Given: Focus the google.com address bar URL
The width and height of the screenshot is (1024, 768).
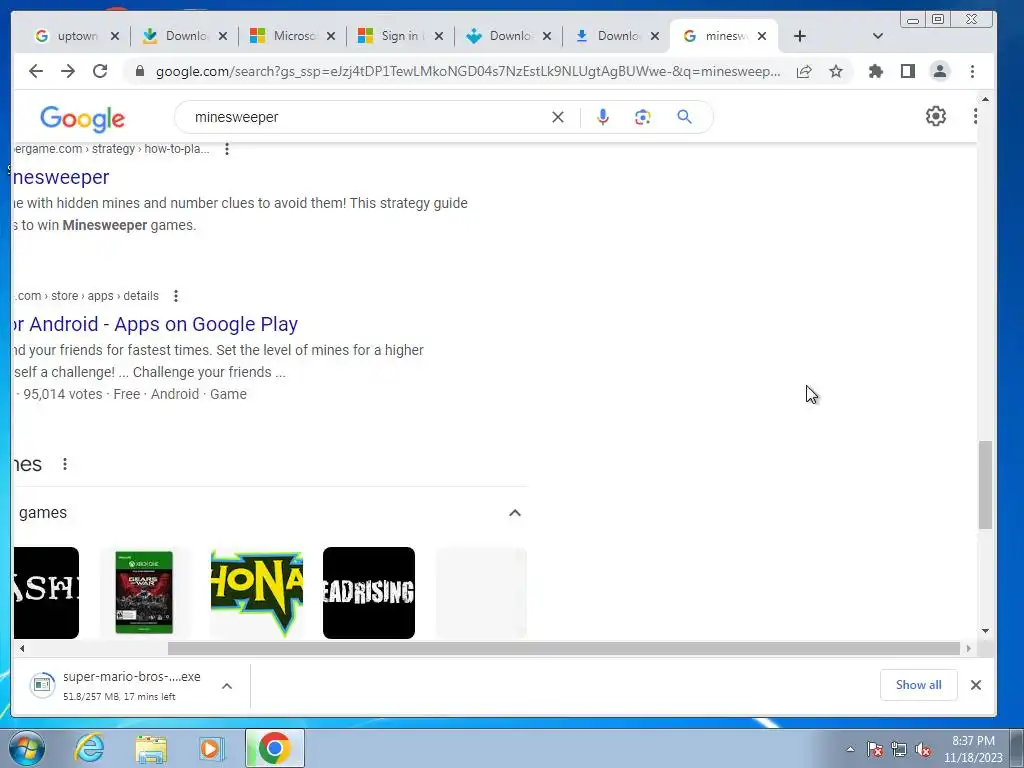Looking at the screenshot, I should 468,71.
